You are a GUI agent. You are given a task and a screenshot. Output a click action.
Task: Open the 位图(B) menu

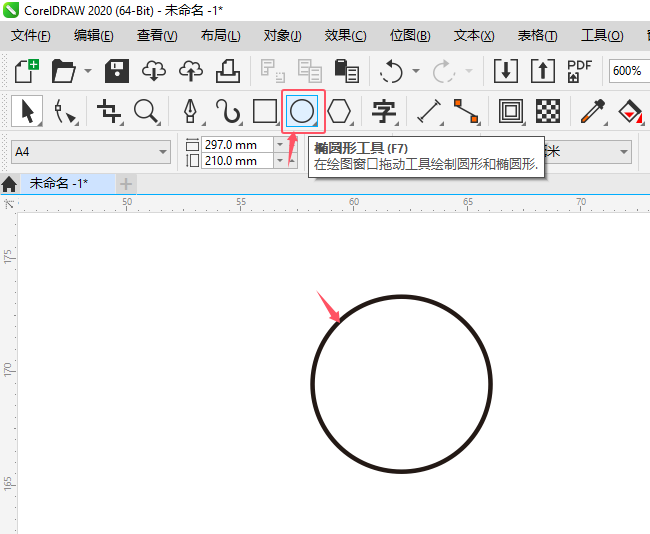[x=410, y=36]
